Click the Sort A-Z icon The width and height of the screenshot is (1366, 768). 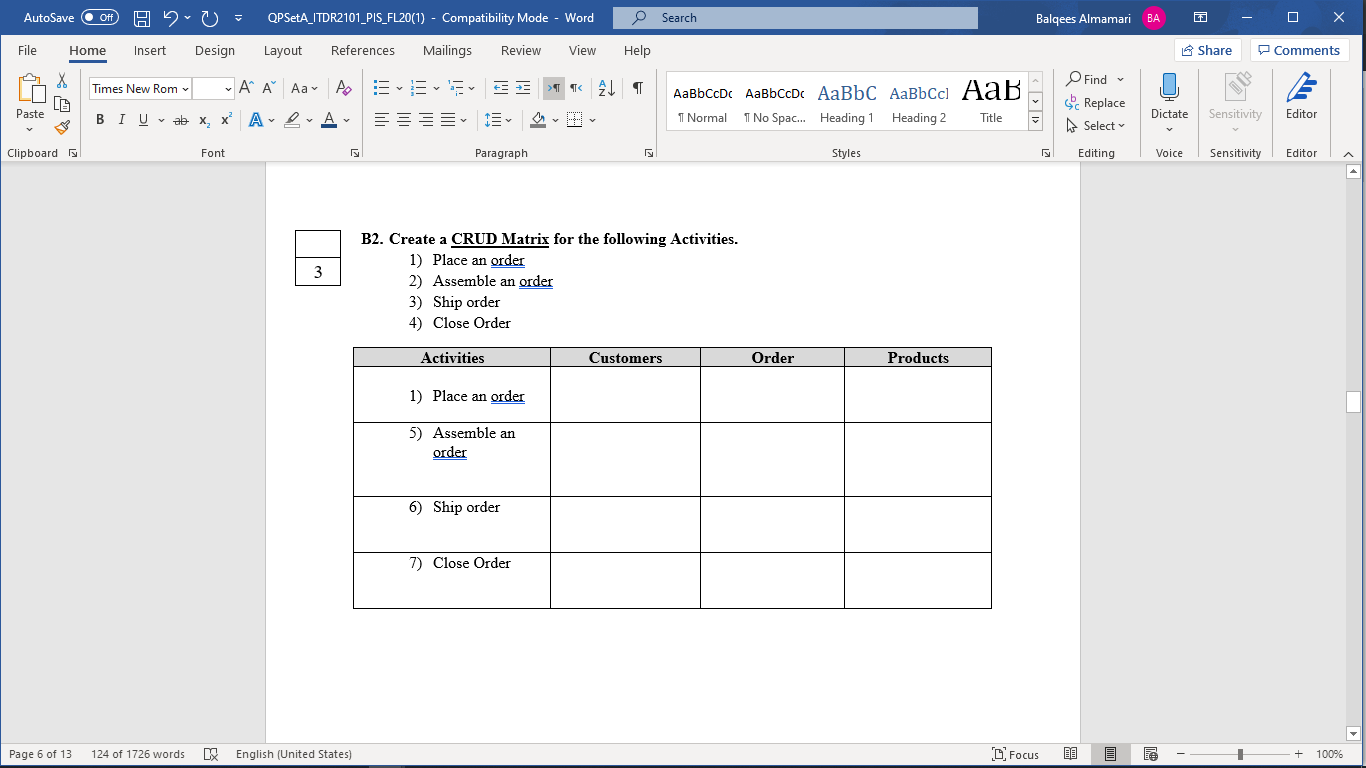[607, 88]
